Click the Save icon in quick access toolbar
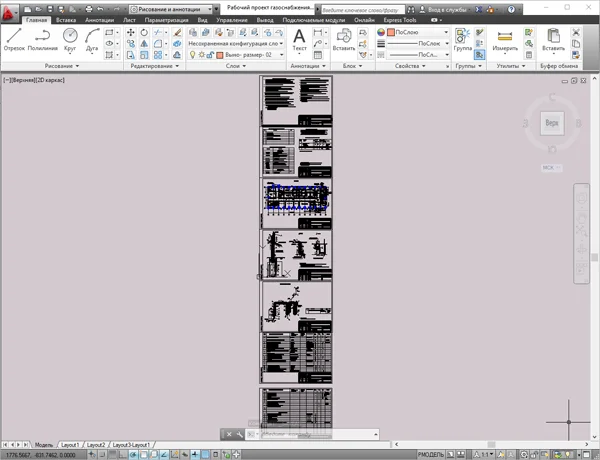This screenshot has height=460, width=600. [x=50, y=9]
